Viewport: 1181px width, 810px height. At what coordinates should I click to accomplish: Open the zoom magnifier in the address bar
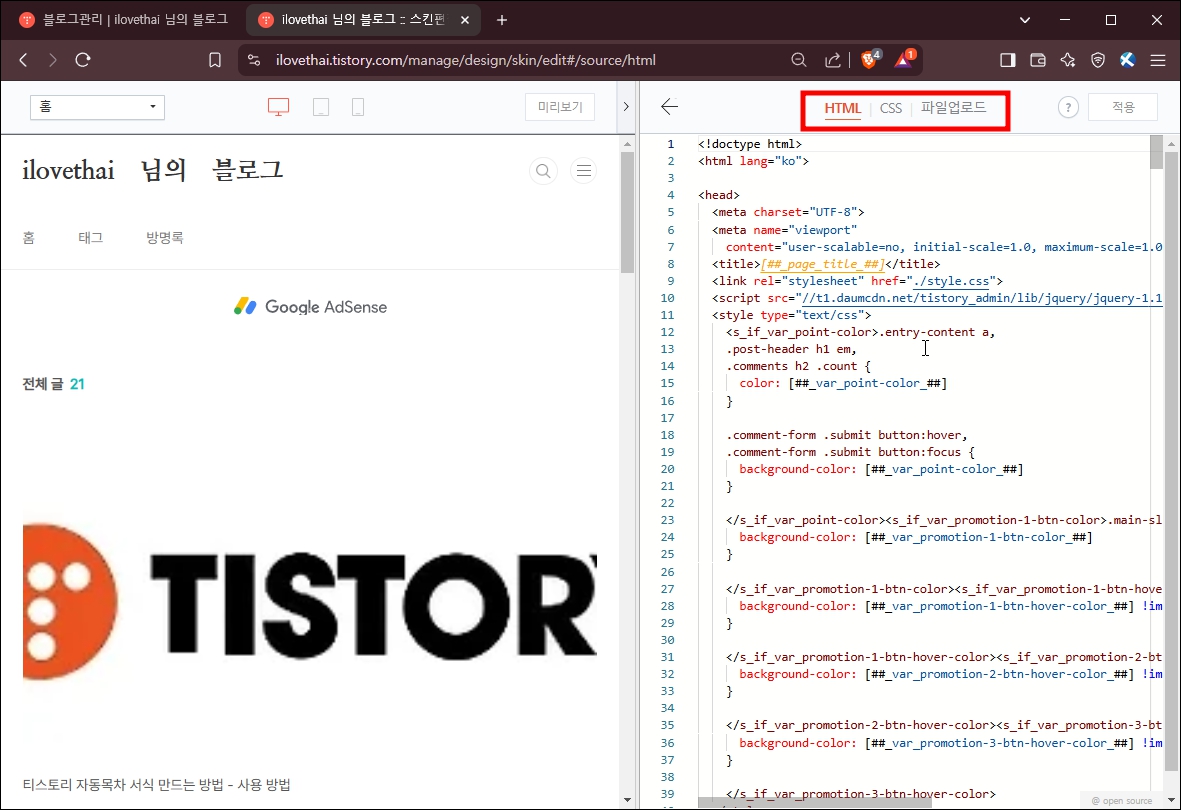(799, 60)
